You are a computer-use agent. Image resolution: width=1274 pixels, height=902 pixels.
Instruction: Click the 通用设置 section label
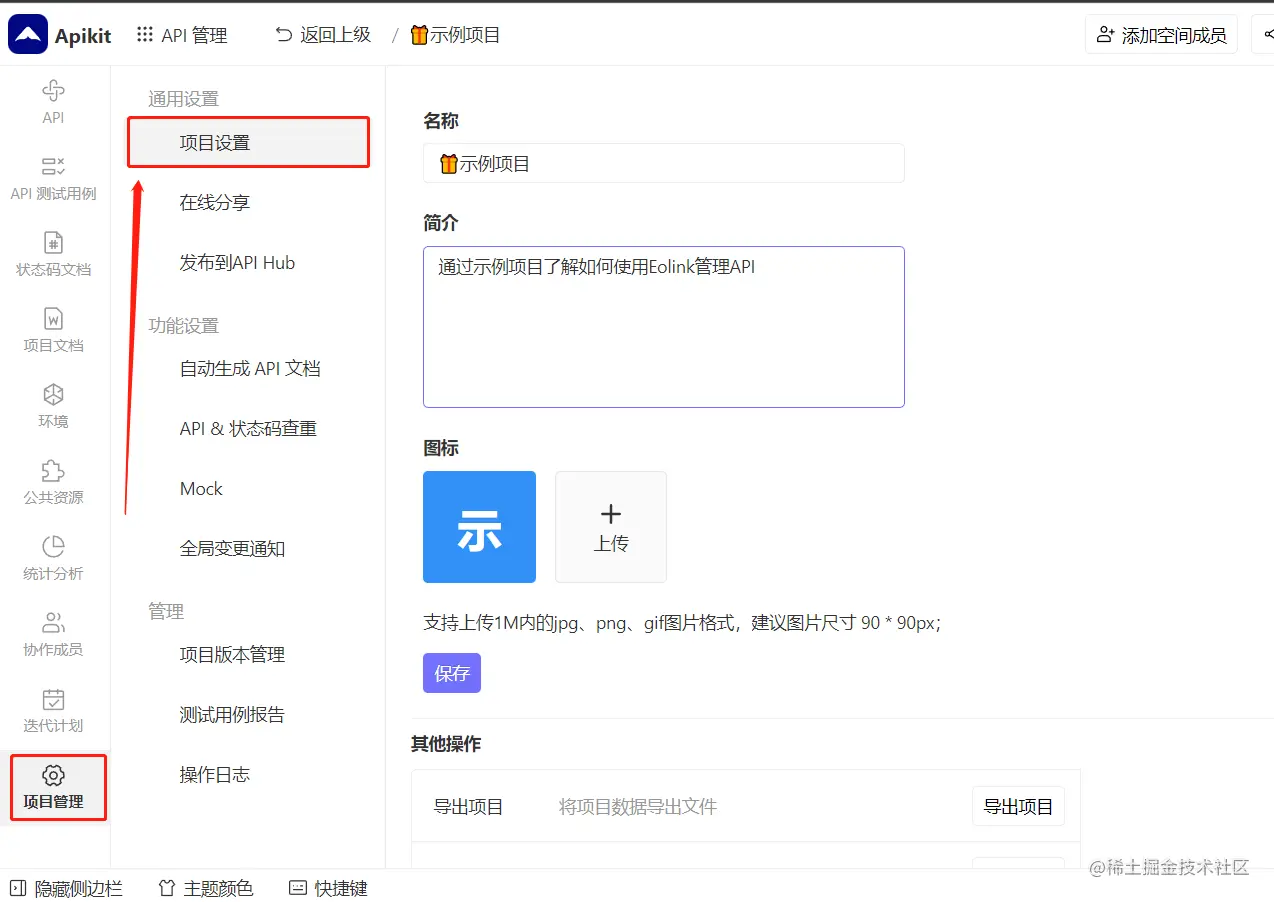pos(183,99)
